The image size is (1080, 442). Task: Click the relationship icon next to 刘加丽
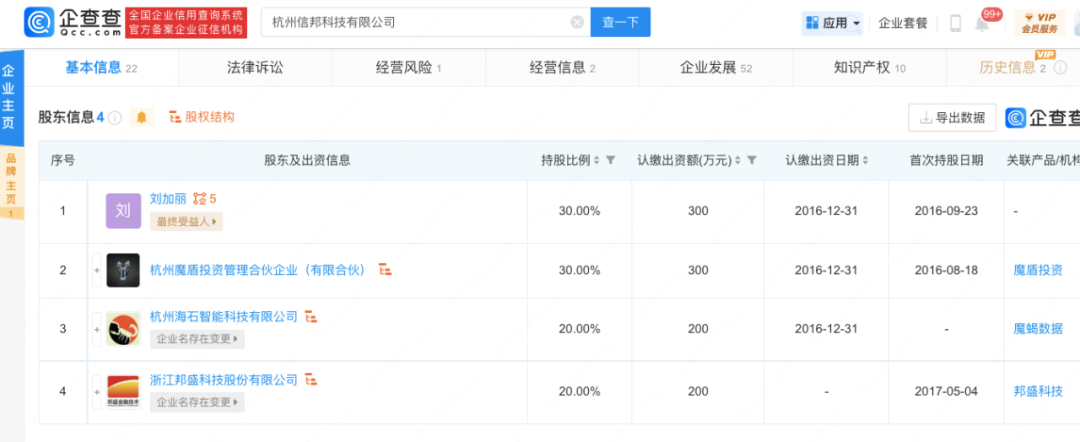[x=199, y=199]
